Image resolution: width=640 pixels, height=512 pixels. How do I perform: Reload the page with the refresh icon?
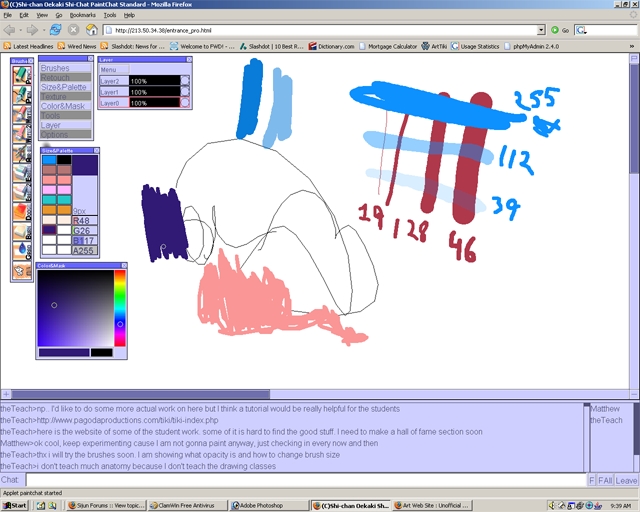pos(56,30)
